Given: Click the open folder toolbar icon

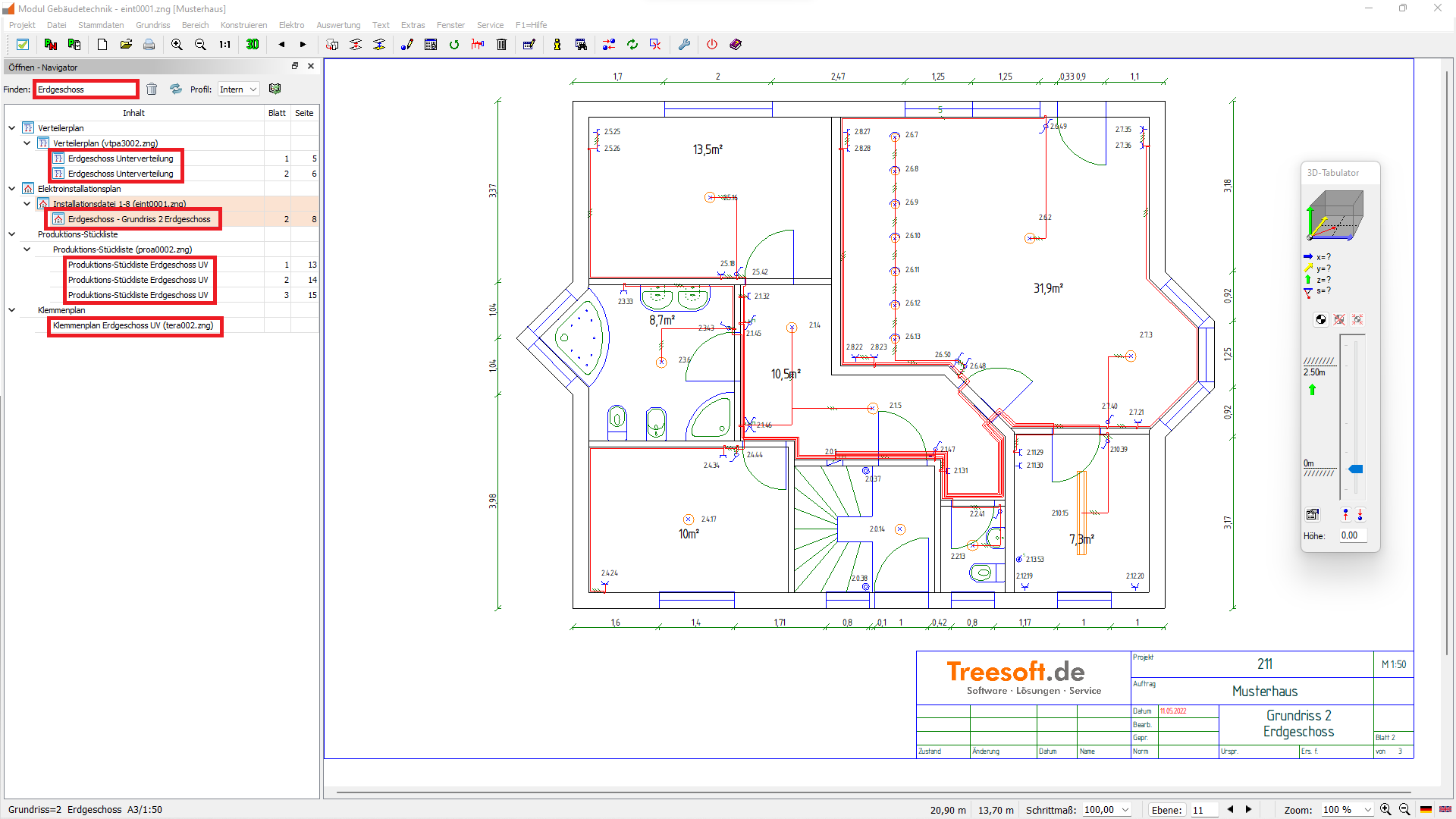Looking at the screenshot, I should coord(126,45).
